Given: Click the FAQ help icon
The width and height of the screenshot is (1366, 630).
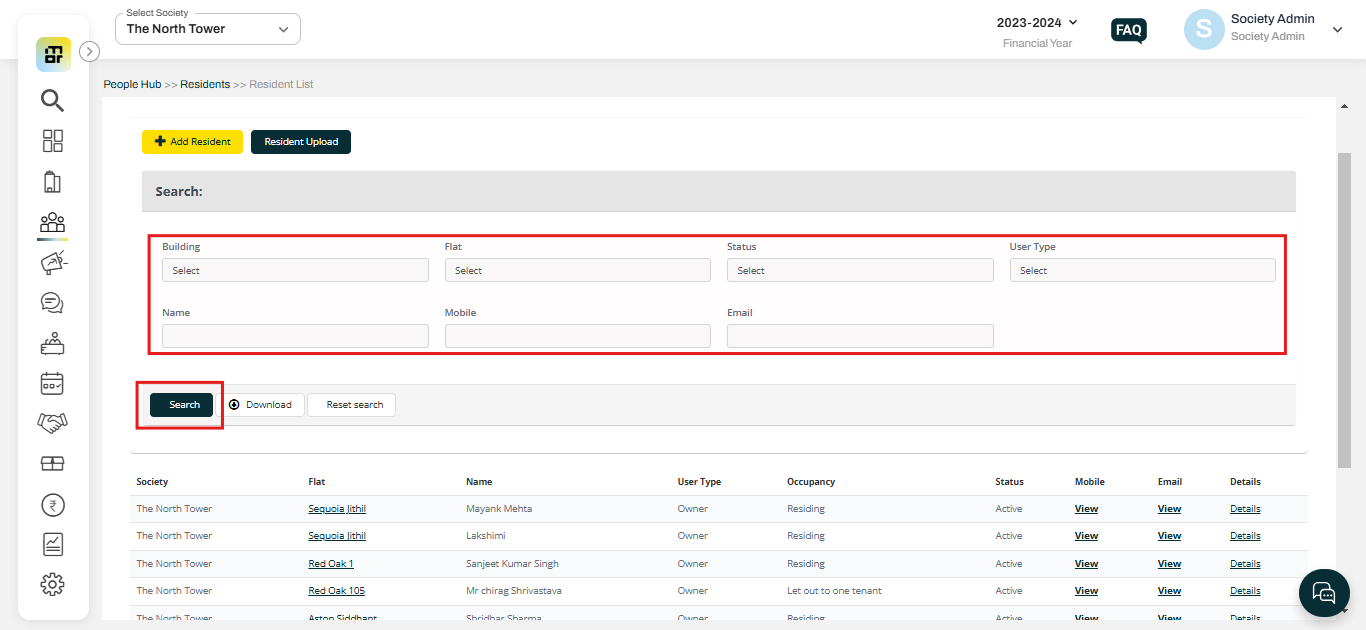Looking at the screenshot, I should [x=1128, y=30].
